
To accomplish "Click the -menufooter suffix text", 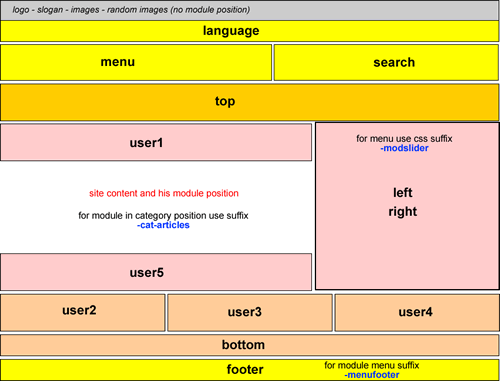I will click(x=372, y=375).
